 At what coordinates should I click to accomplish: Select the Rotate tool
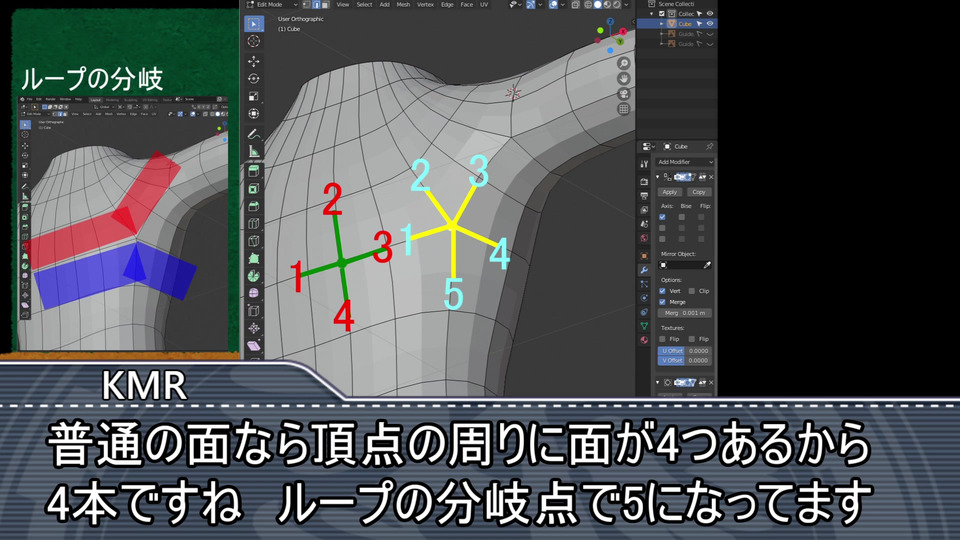coord(253,79)
